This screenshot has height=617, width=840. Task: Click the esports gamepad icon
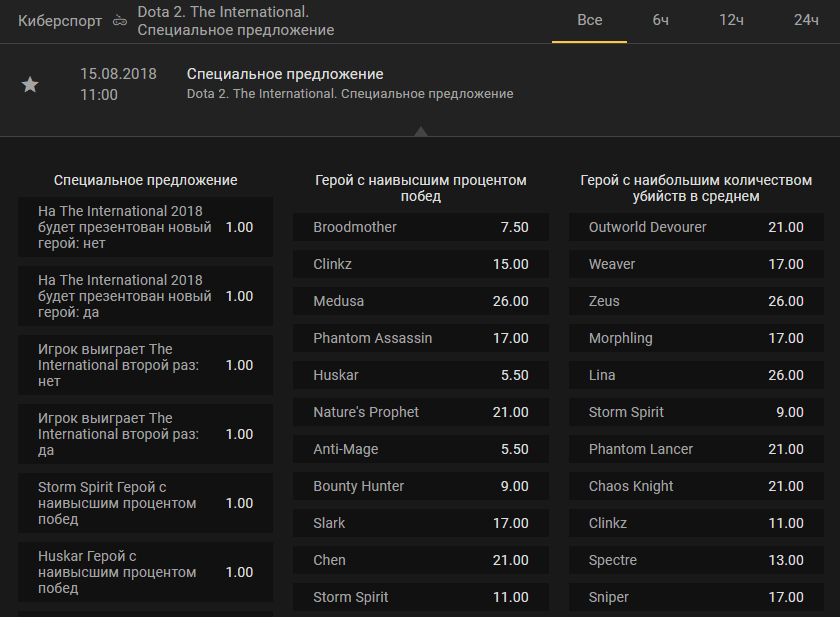tap(120, 21)
